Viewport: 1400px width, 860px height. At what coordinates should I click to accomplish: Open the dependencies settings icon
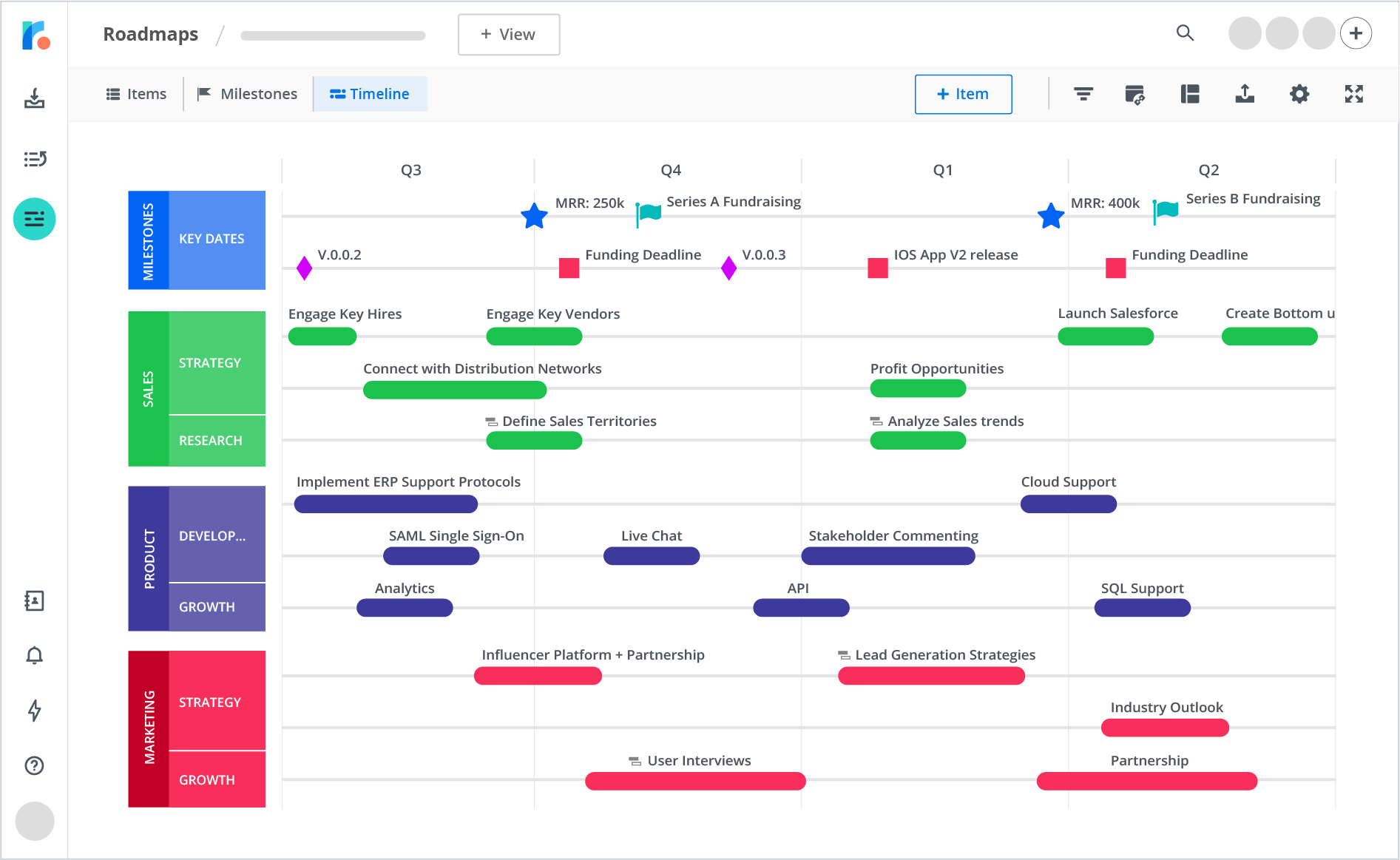click(1136, 94)
